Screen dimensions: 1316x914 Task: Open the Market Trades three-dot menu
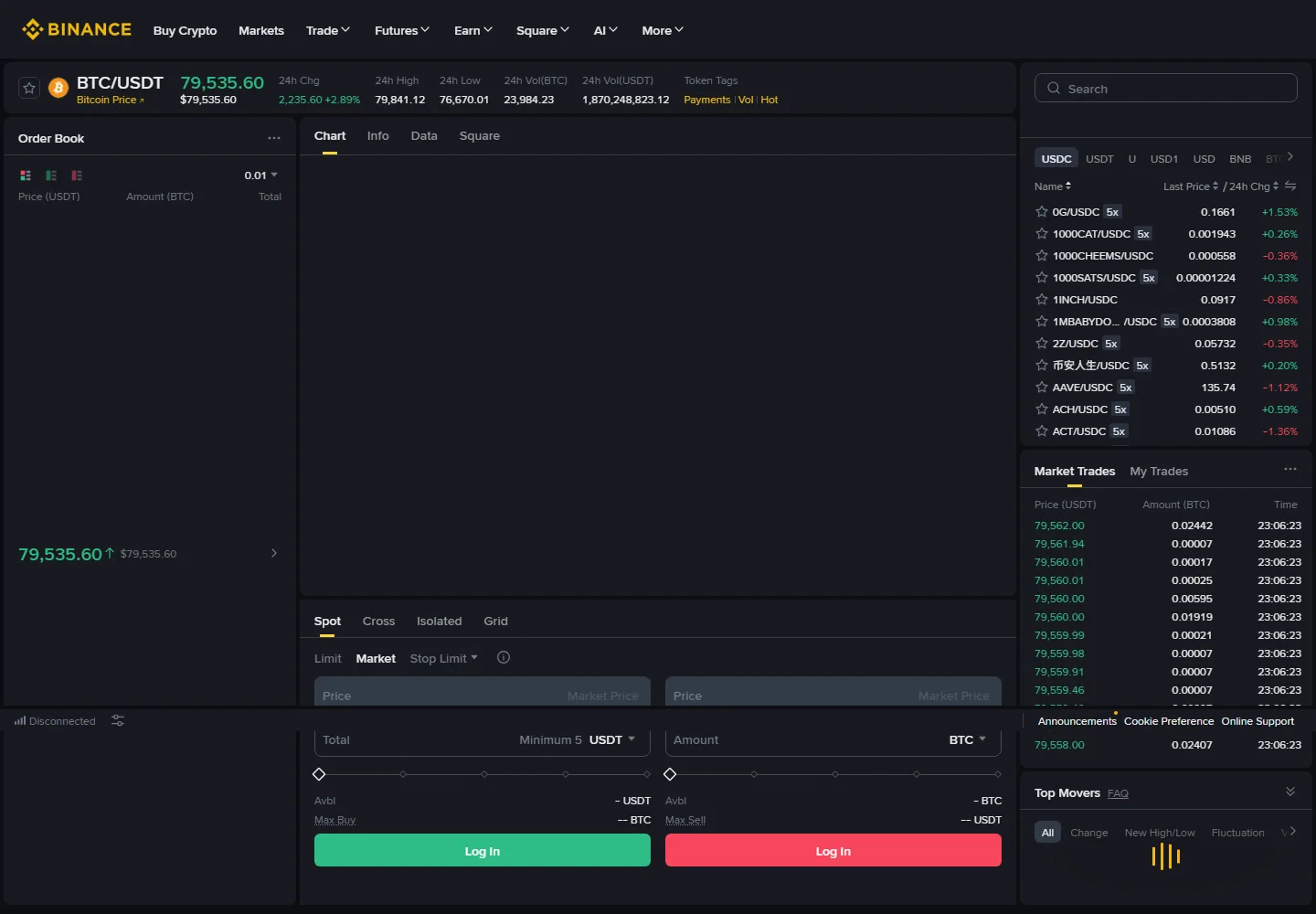tap(1290, 469)
